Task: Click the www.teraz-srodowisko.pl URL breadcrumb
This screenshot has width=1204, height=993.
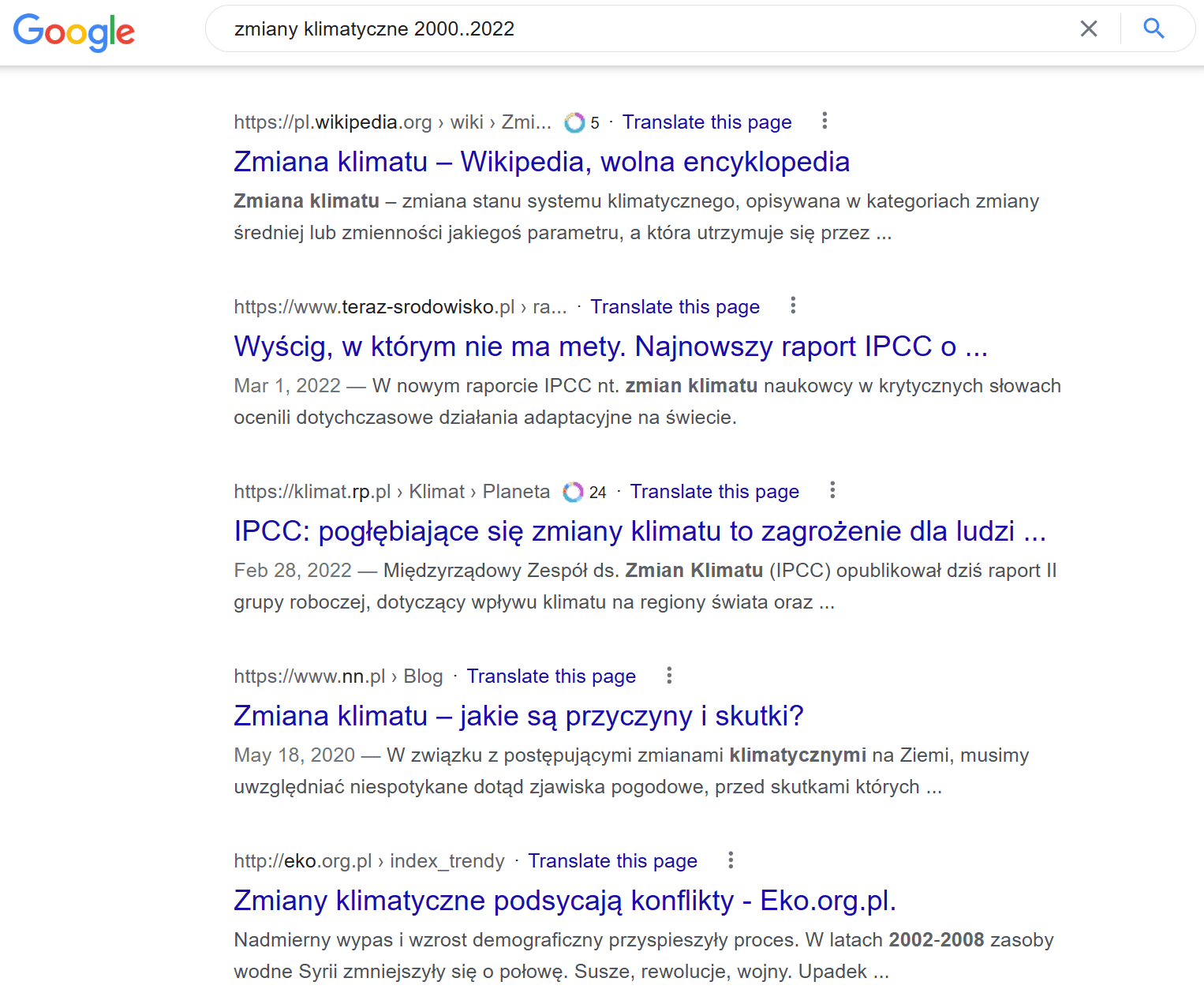Action: point(401,307)
